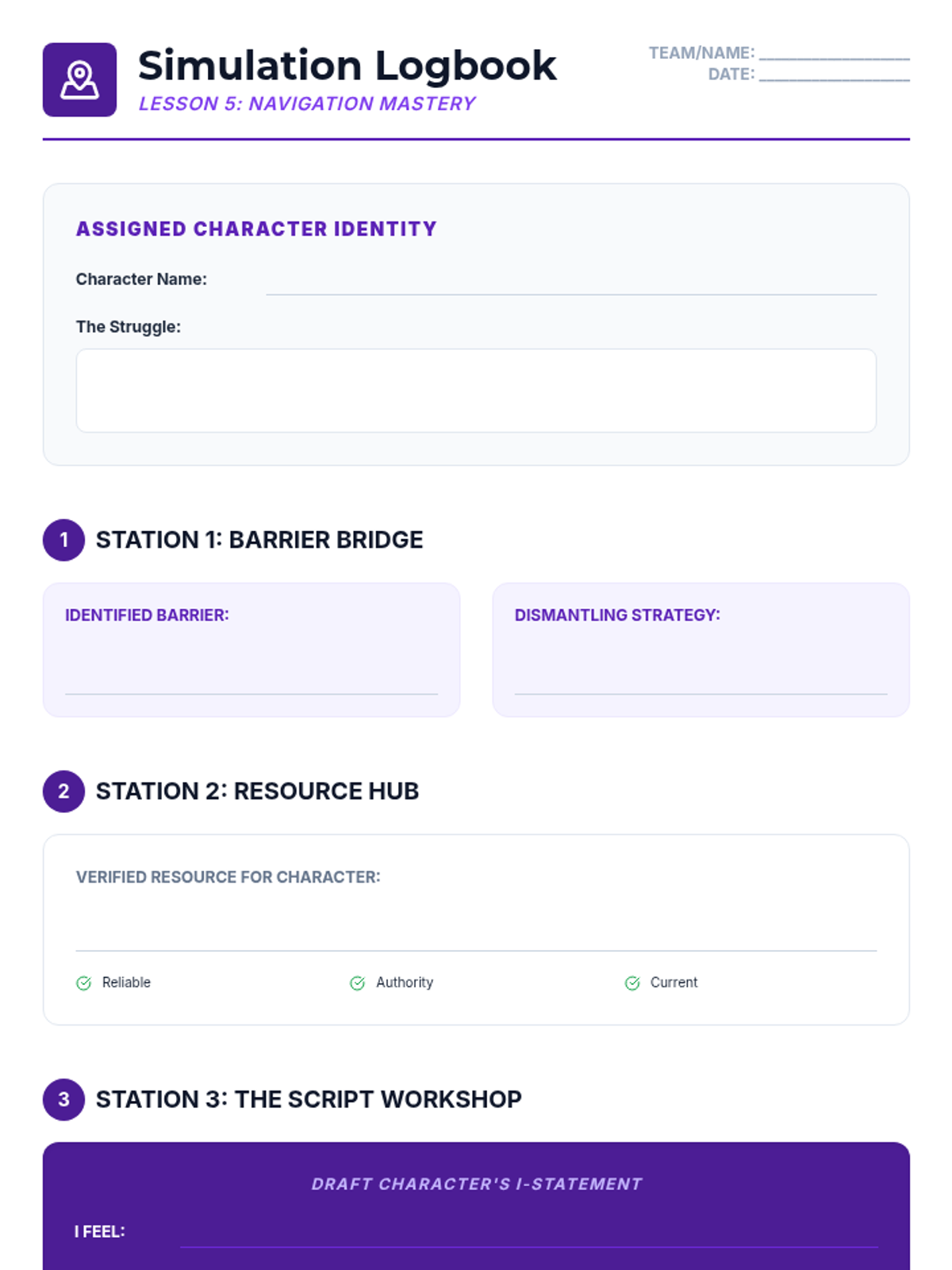952x1270 pixels.
Task: Check the Reliable checkmark icon
Action: pos(83,983)
